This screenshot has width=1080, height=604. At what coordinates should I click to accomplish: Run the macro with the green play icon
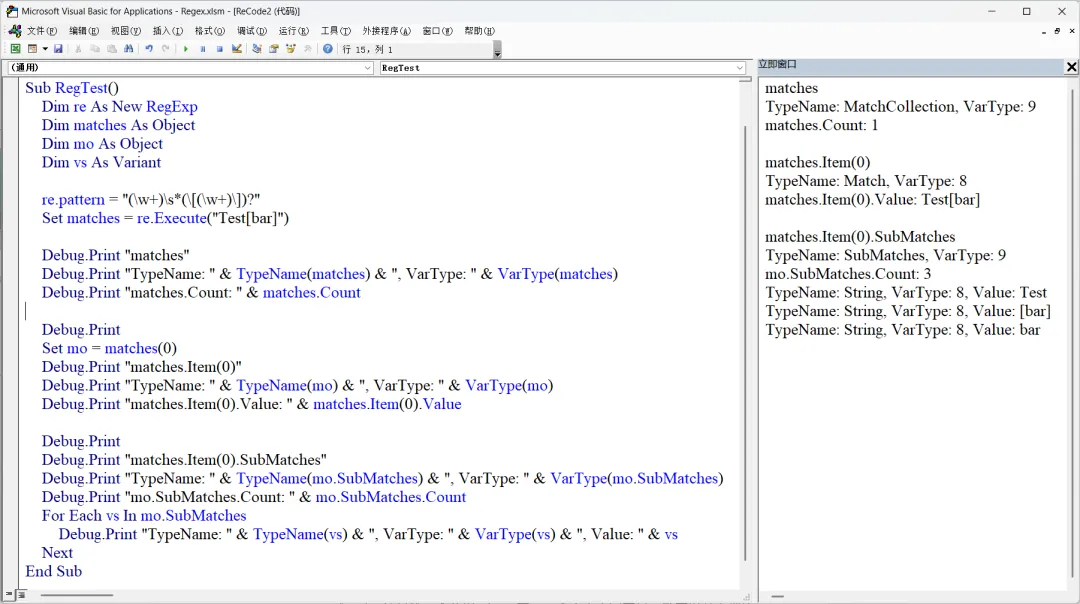point(185,49)
